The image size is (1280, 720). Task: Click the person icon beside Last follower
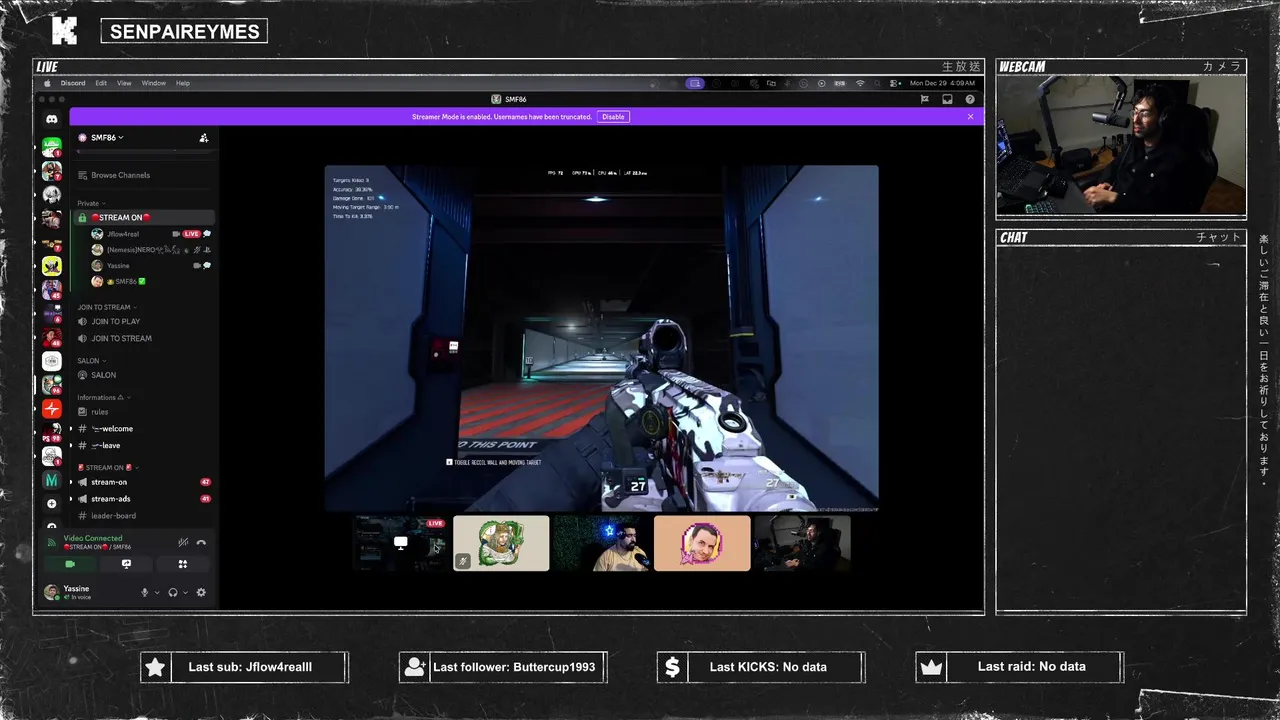[x=414, y=667]
